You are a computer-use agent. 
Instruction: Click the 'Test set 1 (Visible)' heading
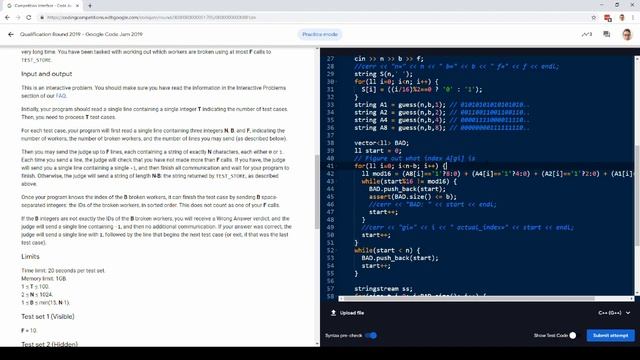click(x=48, y=317)
